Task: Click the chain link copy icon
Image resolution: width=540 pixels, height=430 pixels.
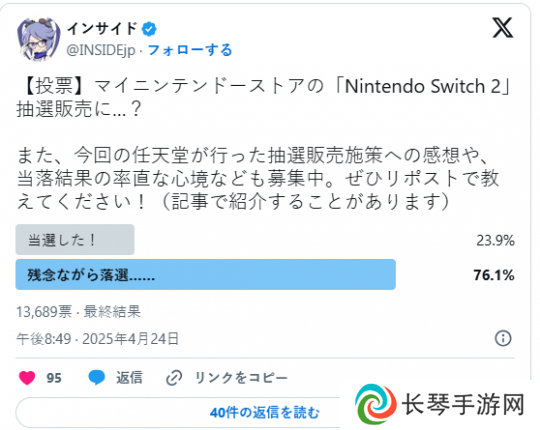Action: click(x=174, y=378)
